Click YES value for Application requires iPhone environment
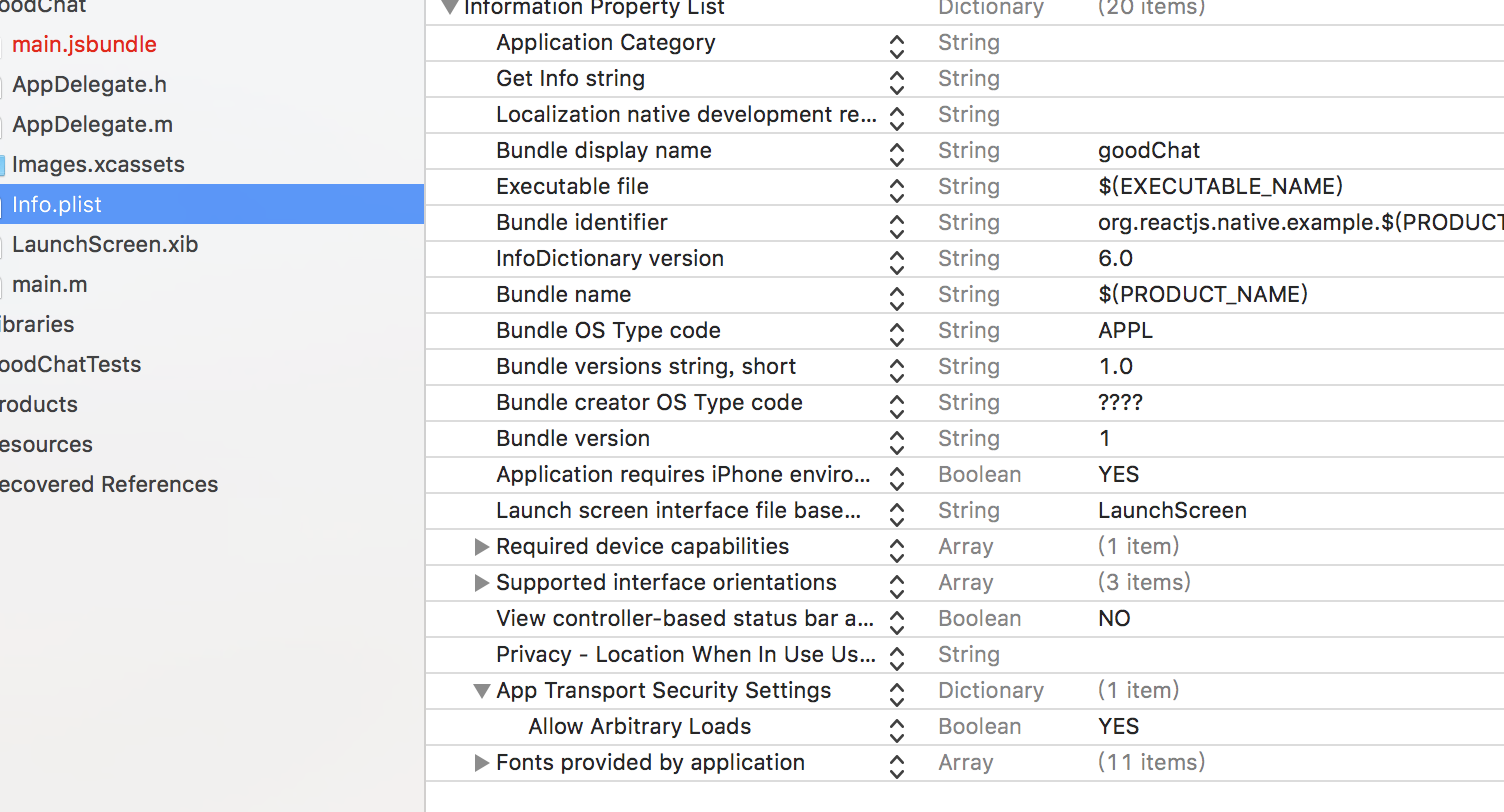Image resolution: width=1504 pixels, height=812 pixels. tap(1118, 475)
